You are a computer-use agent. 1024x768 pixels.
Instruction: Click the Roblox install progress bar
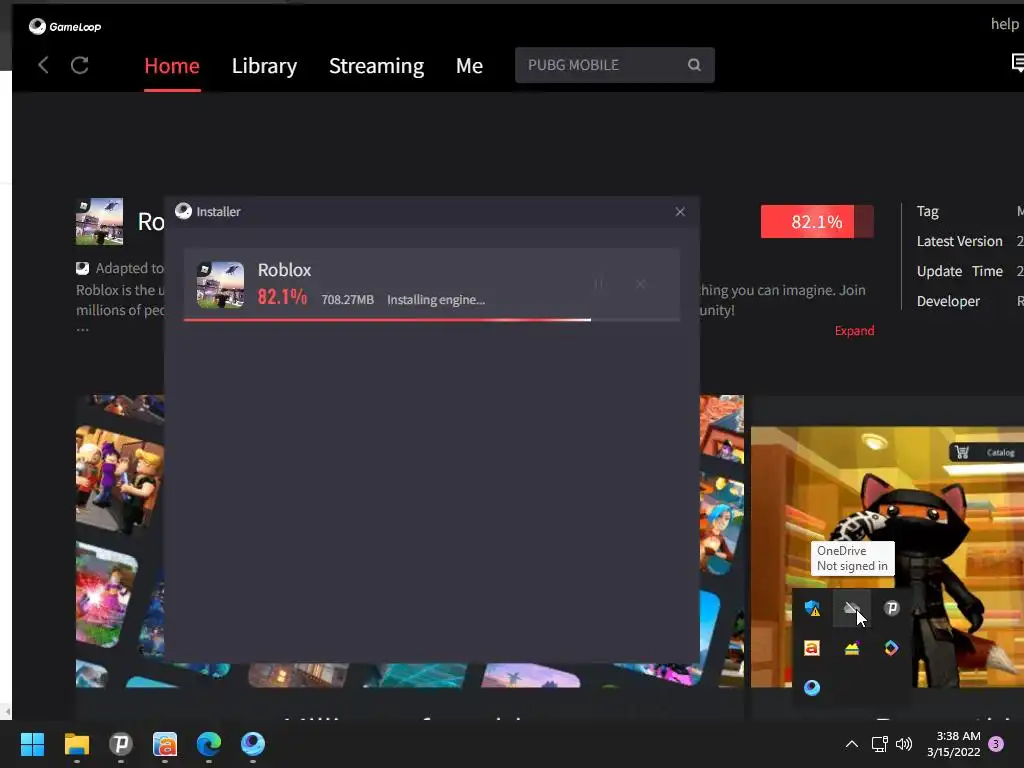point(432,320)
